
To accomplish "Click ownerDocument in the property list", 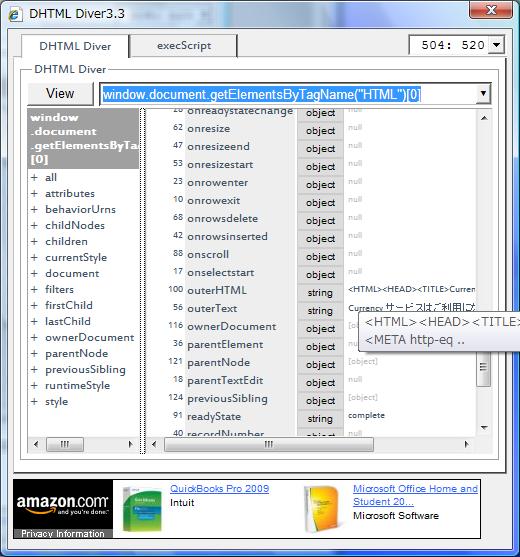I will click(232, 326).
